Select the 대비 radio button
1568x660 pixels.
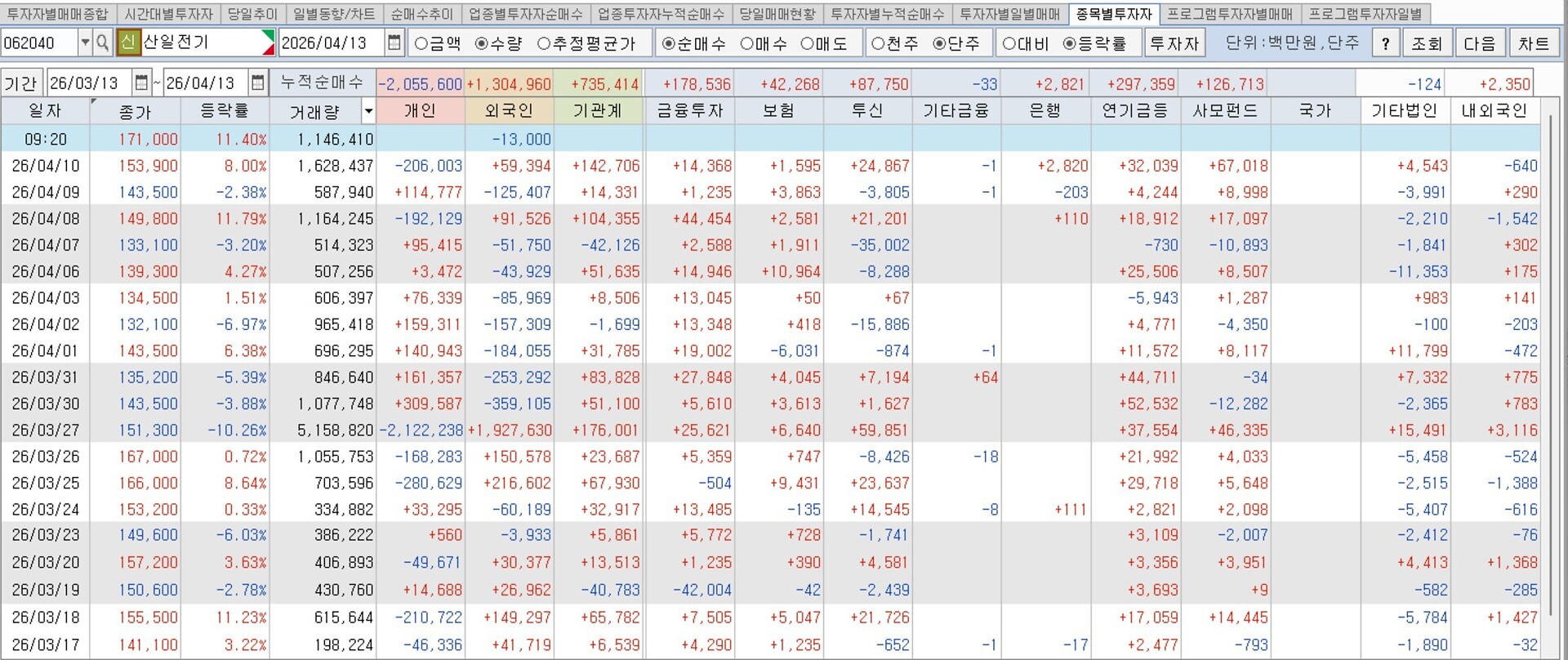click(1009, 43)
